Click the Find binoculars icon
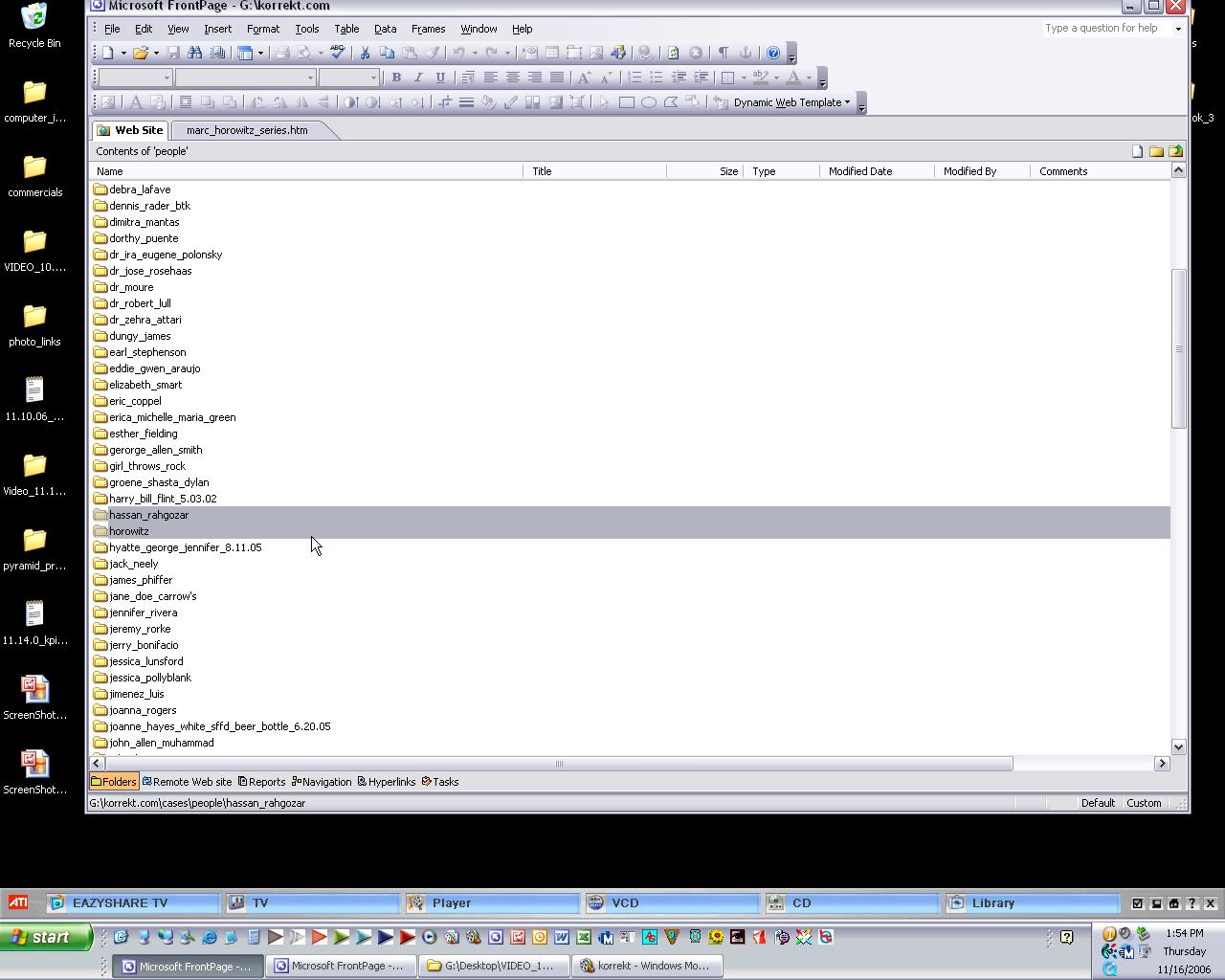Viewport: 1225px width, 980px height. pos(195,53)
